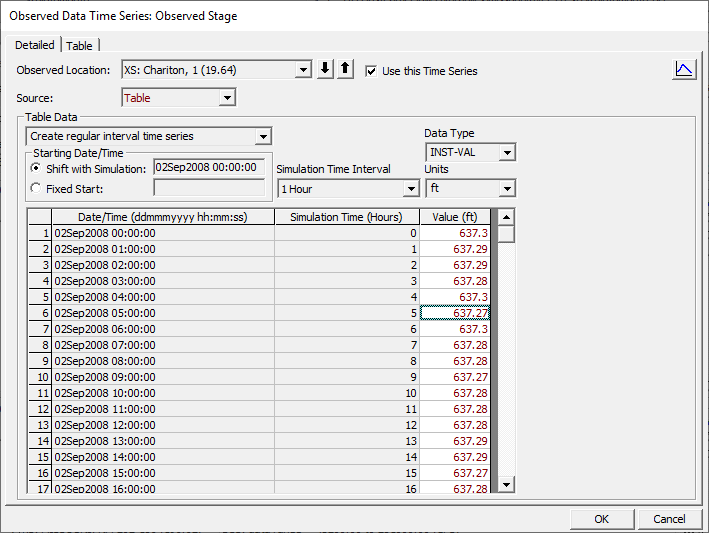Click the plot time series graph icon
The image size is (709, 533).
[x=684, y=69]
